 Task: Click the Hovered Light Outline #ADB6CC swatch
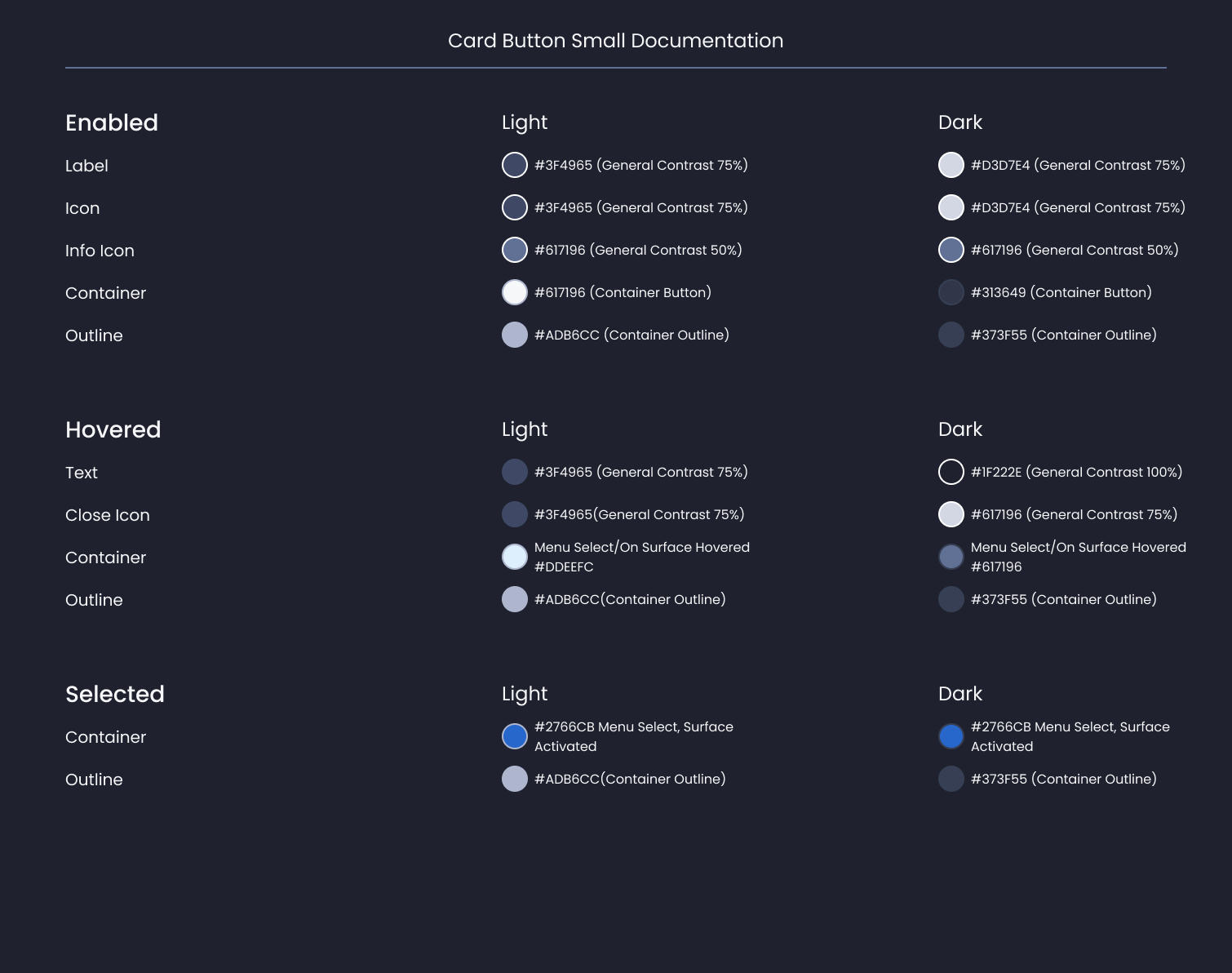click(x=515, y=599)
